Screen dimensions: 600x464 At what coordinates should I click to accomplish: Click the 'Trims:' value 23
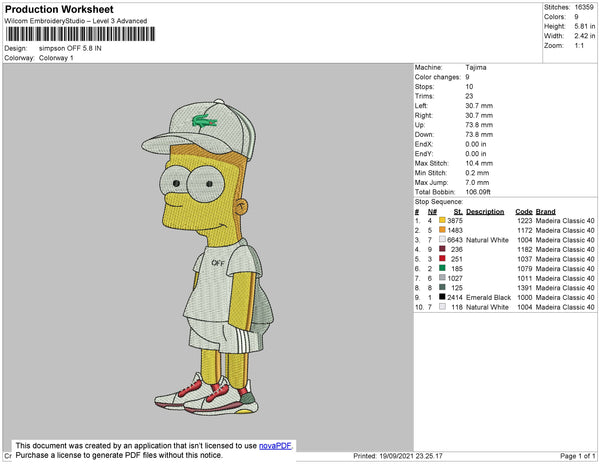coord(469,96)
